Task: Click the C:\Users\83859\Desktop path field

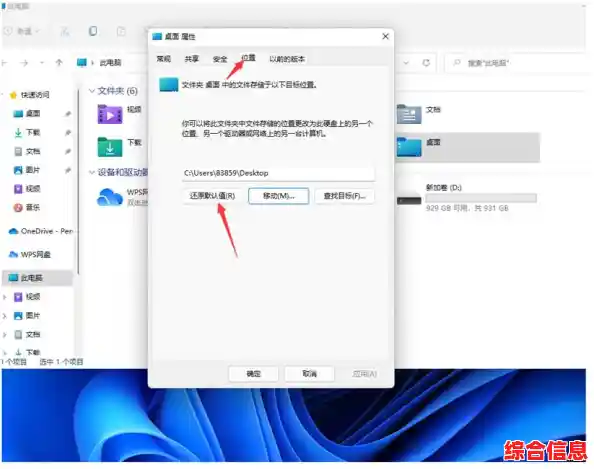Action: [278, 173]
